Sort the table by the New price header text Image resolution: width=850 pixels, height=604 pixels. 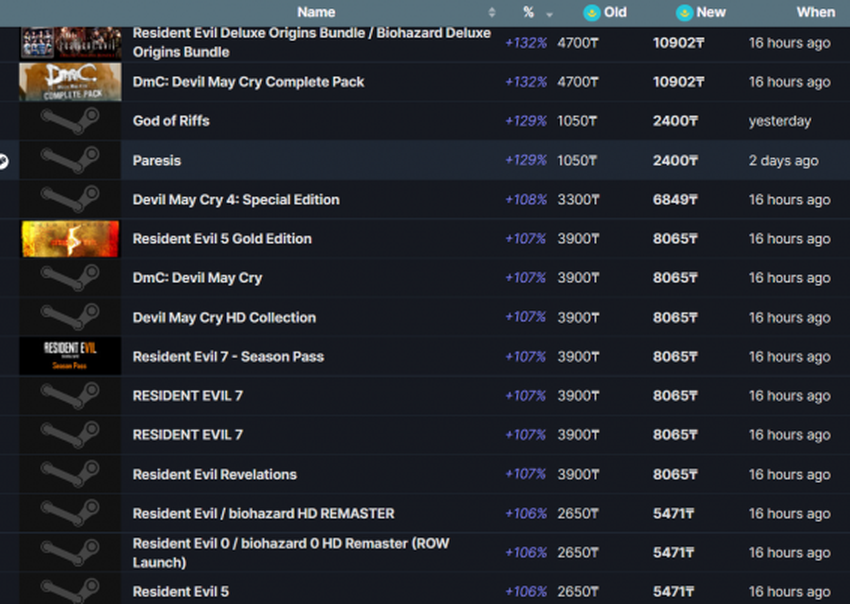(x=711, y=12)
